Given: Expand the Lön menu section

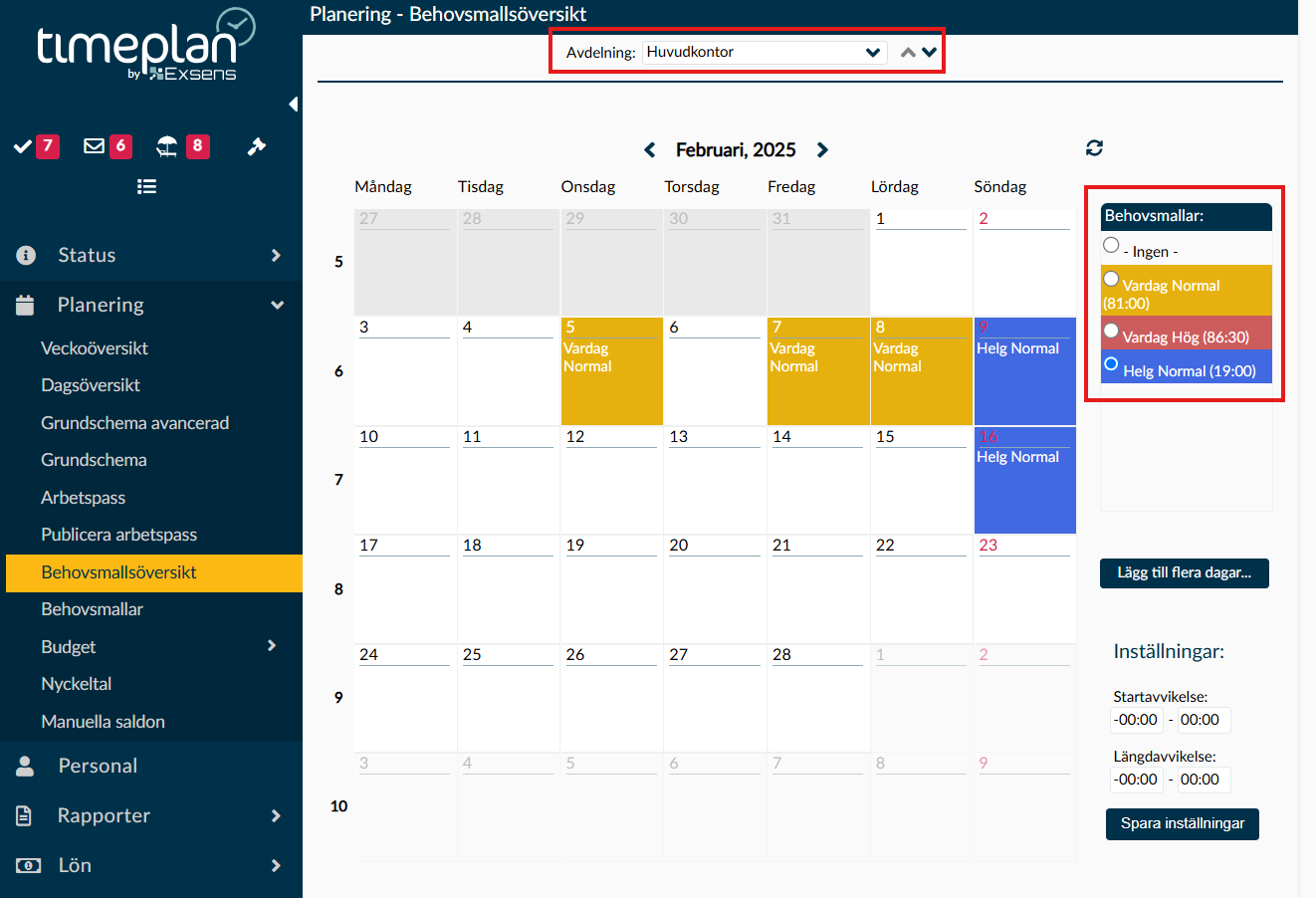Looking at the screenshot, I should point(276,866).
